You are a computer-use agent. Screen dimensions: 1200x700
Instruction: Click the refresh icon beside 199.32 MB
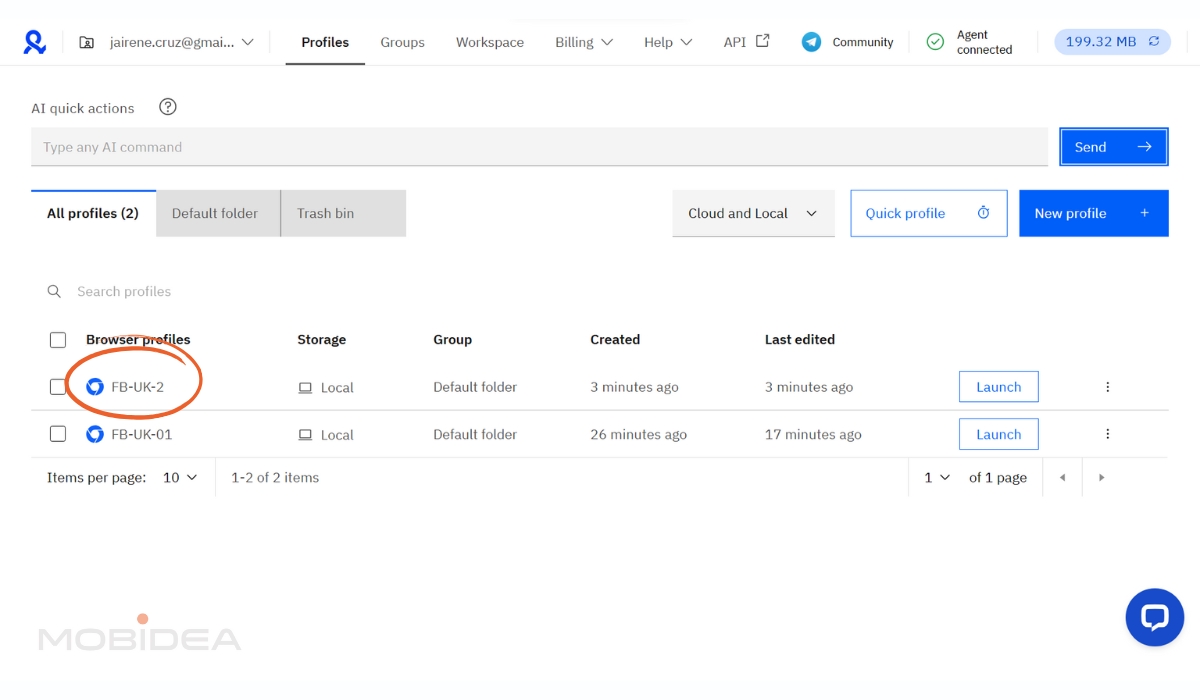(1154, 42)
